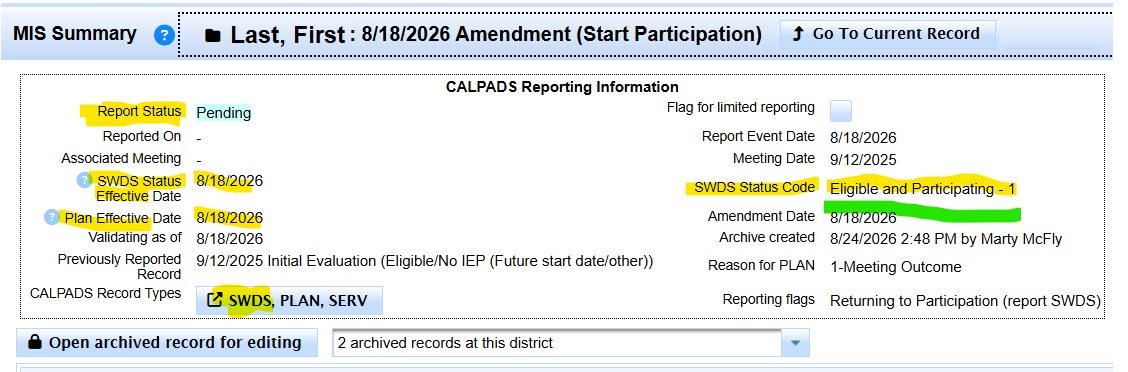Click the up arrow icon in Go To Current Record
This screenshot has height=372, width=1128.
coord(797,34)
